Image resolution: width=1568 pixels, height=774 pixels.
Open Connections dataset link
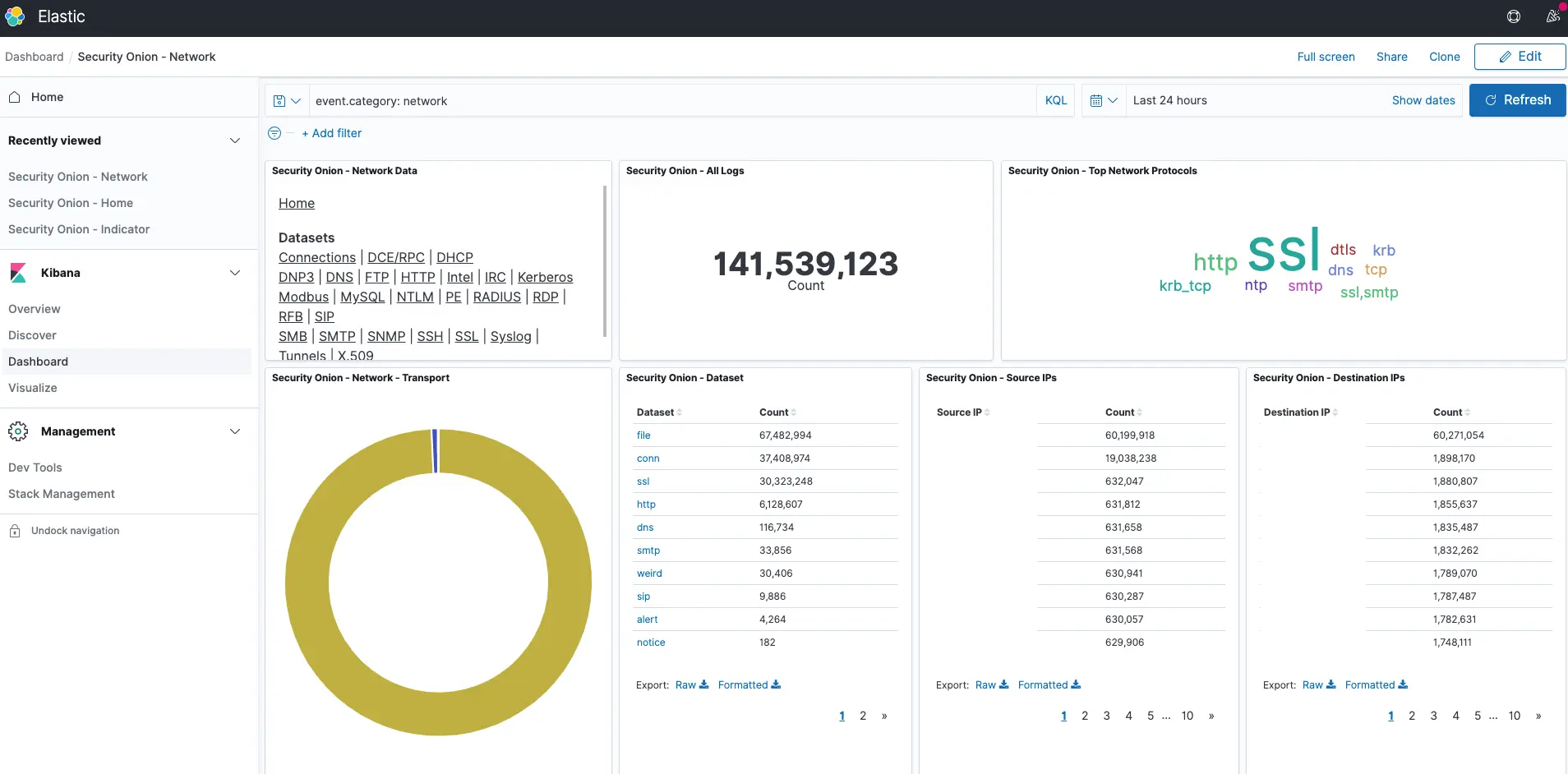click(x=317, y=257)
